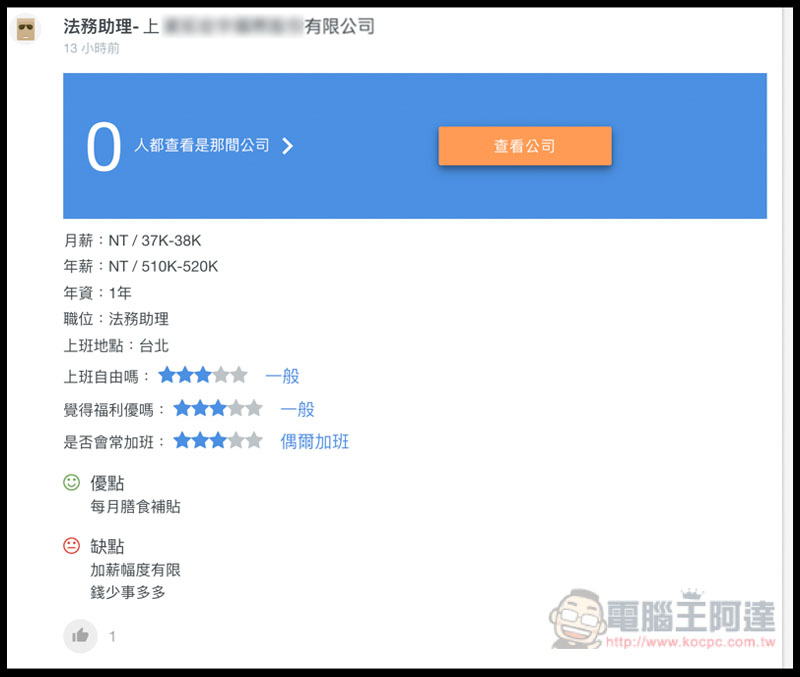
Task: Click the thumbs-up like icon
Action: coord(80,635)
